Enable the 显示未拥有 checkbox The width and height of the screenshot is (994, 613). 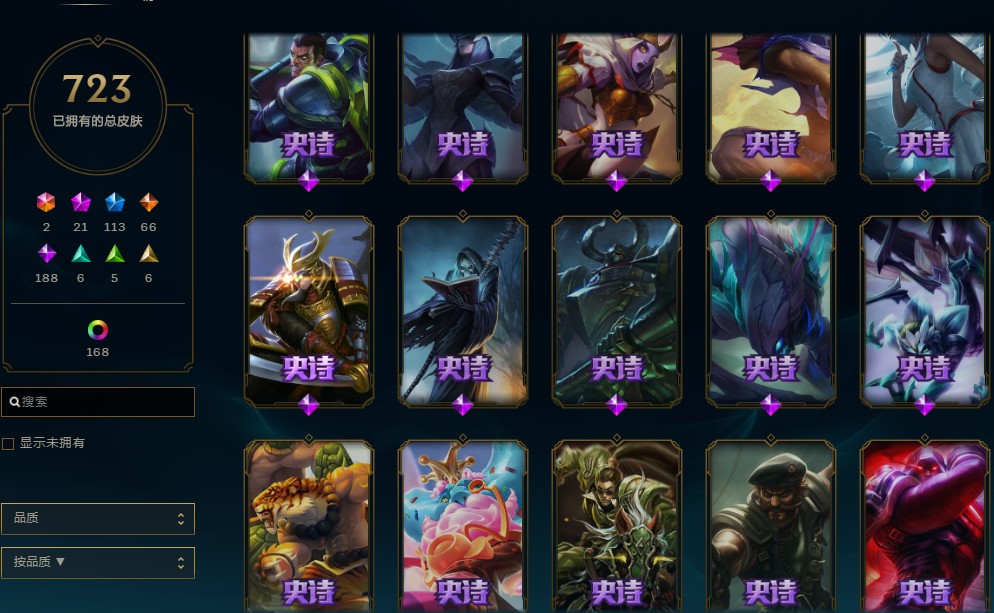tap(8, 444)
